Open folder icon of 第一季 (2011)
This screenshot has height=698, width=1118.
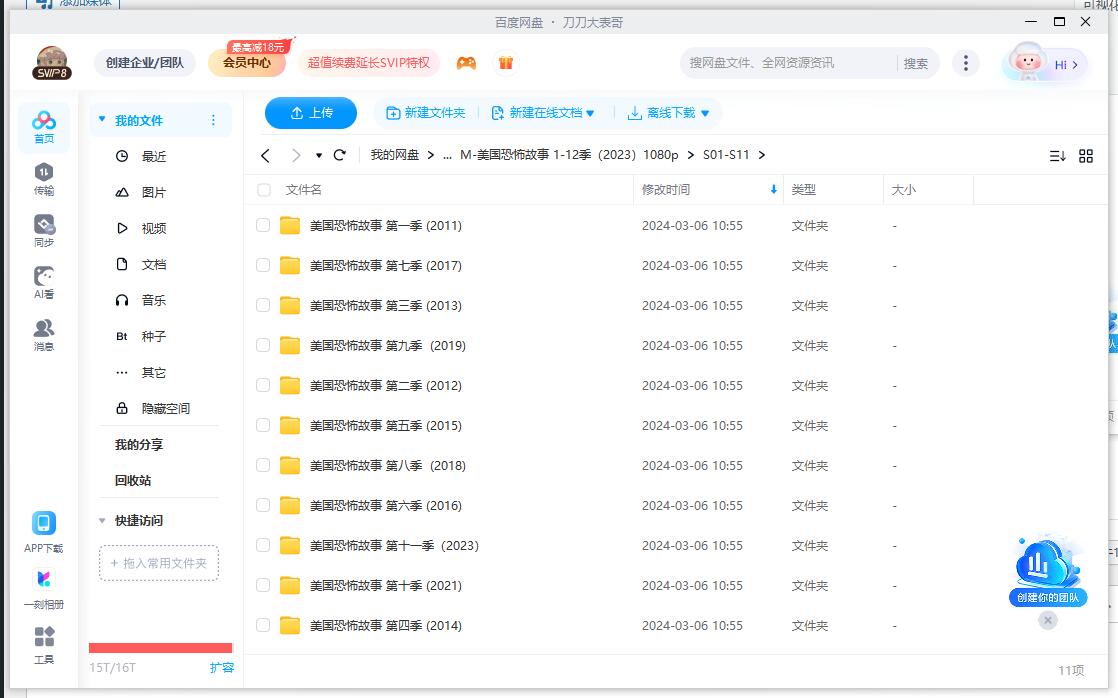[289, 226]
